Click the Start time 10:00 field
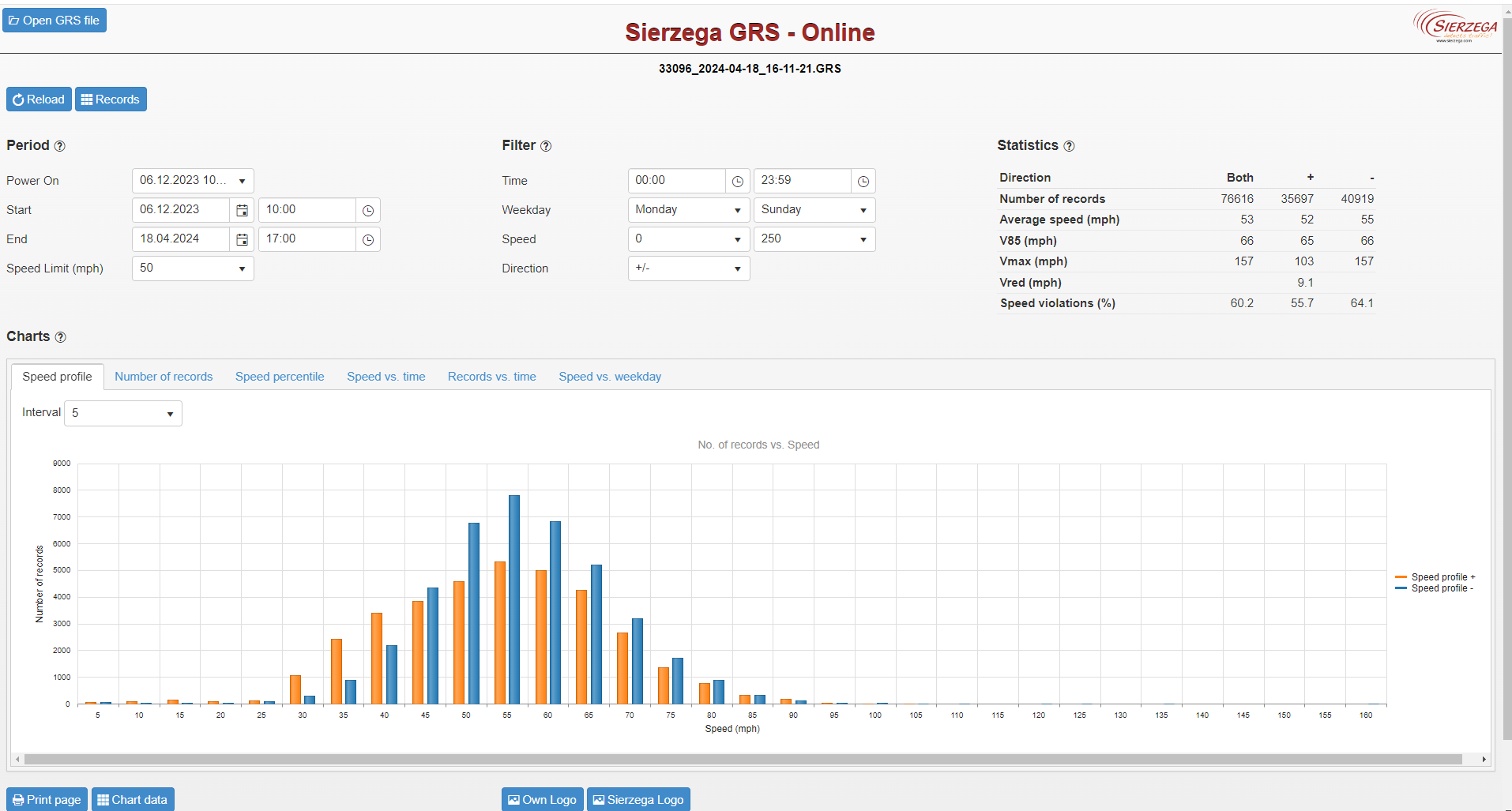 (x=307, y=210)
